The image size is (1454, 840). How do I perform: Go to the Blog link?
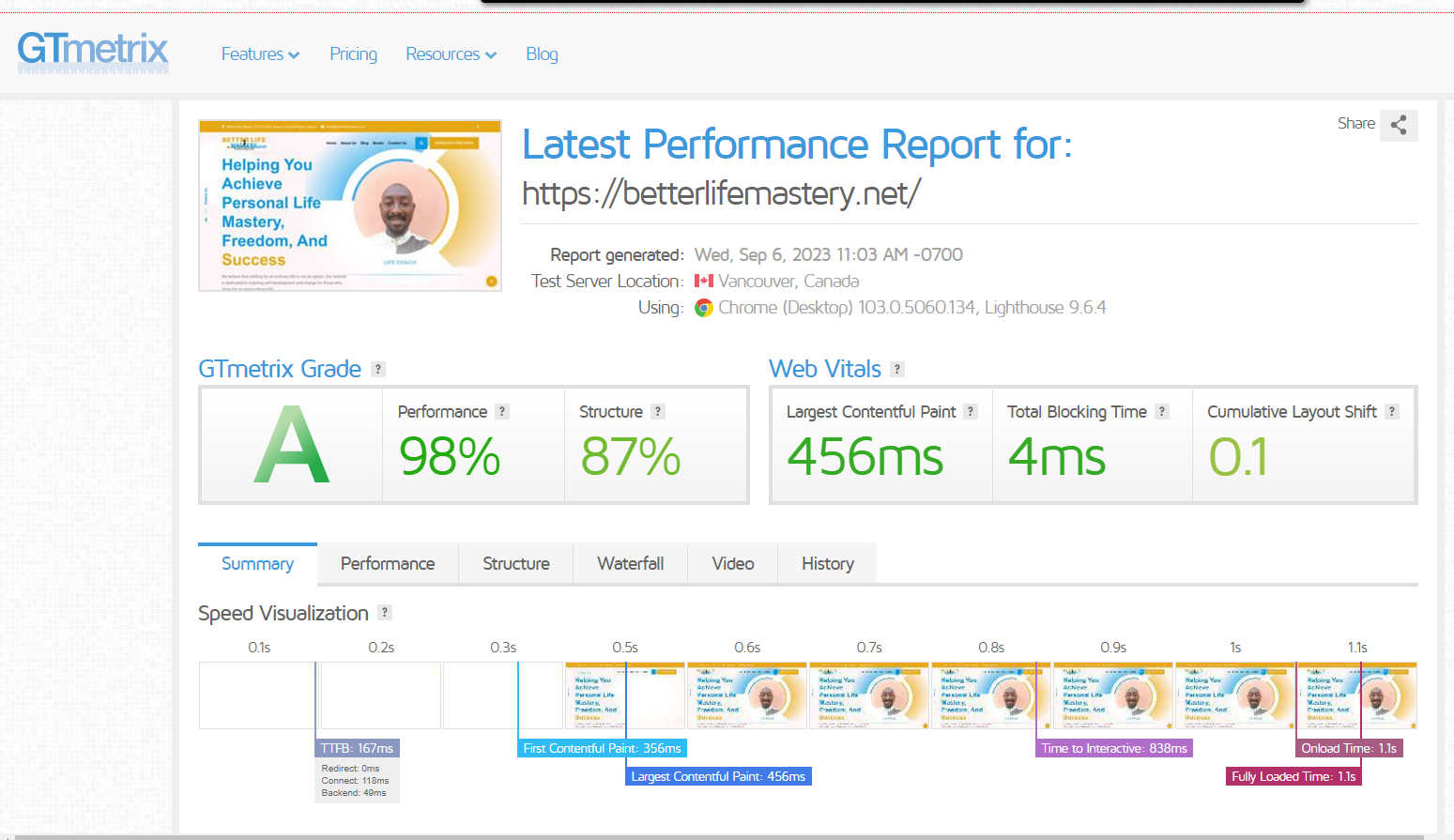[542, 54]
